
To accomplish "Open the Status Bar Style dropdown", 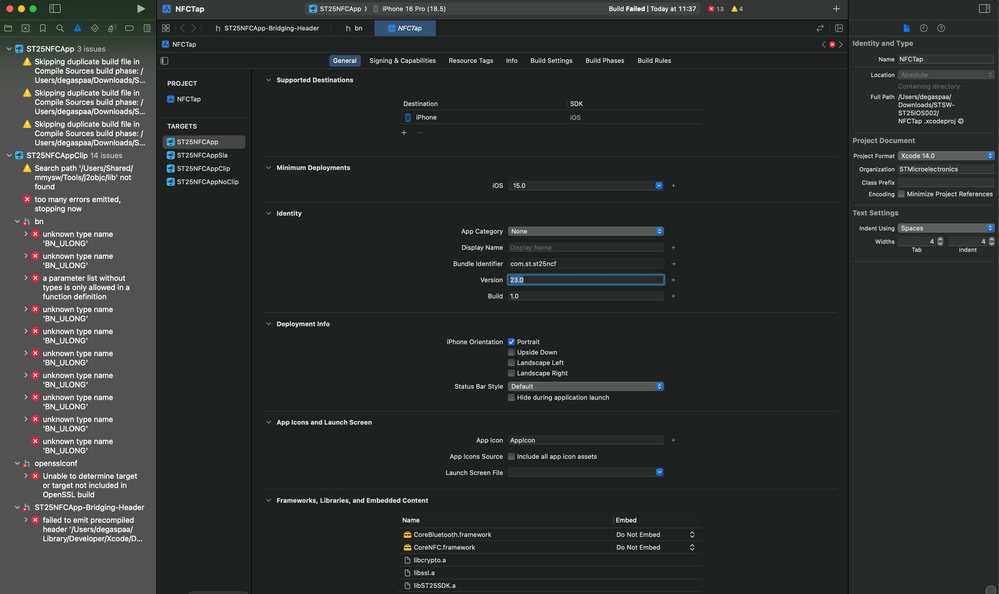I will tap(585, 386).
